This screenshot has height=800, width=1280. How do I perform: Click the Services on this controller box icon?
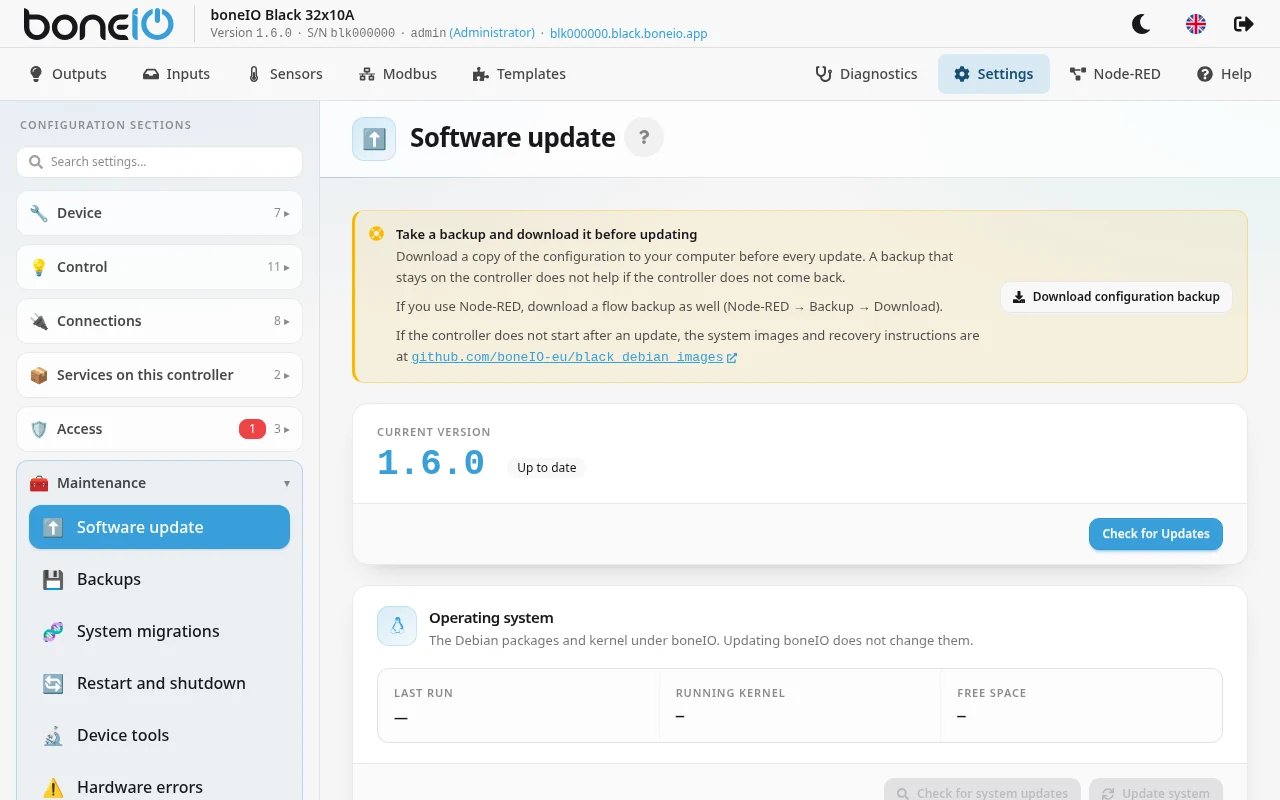coord(39,375)
